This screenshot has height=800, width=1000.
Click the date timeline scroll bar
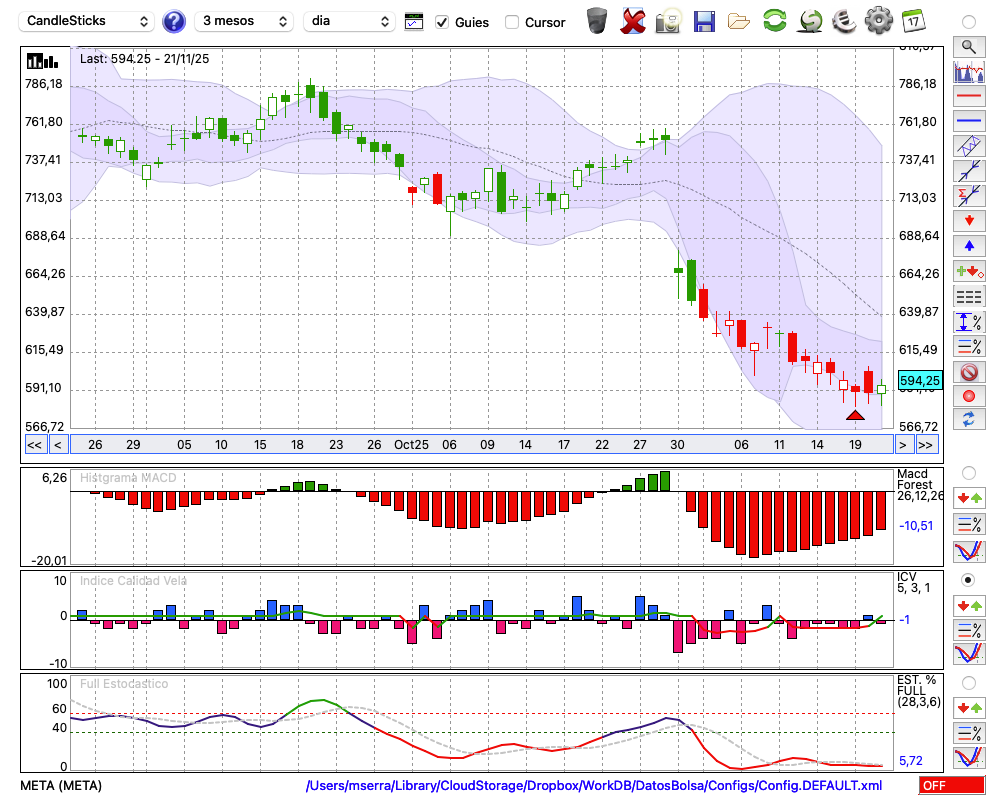(480, 445)
